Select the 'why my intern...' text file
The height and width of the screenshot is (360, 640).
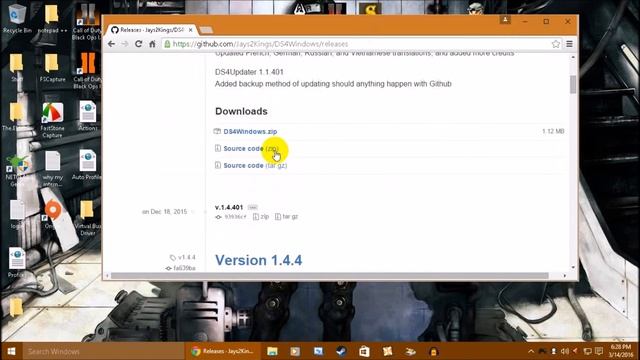coord(52,169)
